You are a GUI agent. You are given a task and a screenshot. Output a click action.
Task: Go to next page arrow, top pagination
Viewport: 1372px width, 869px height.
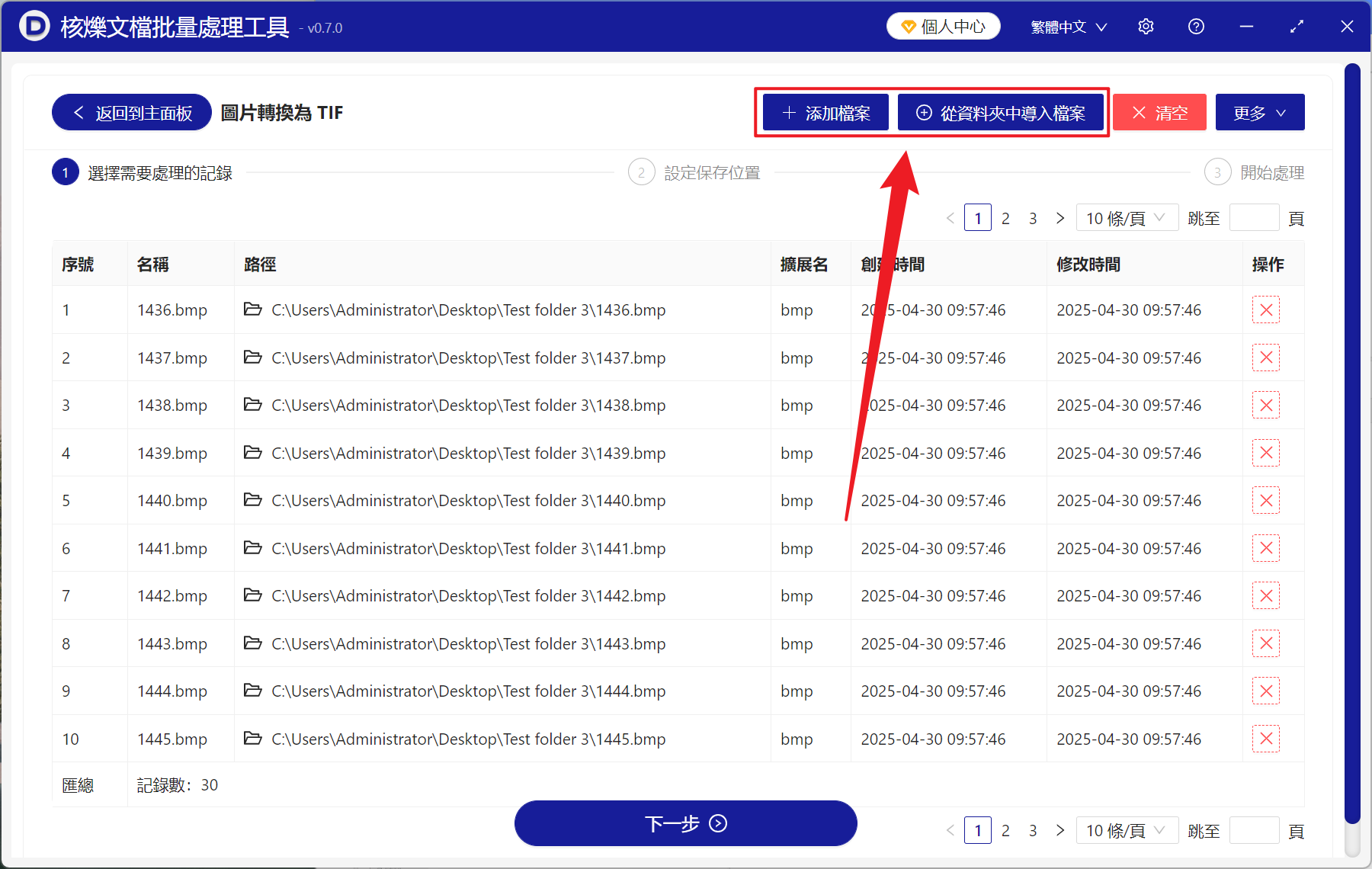[x=1059, y=218]
